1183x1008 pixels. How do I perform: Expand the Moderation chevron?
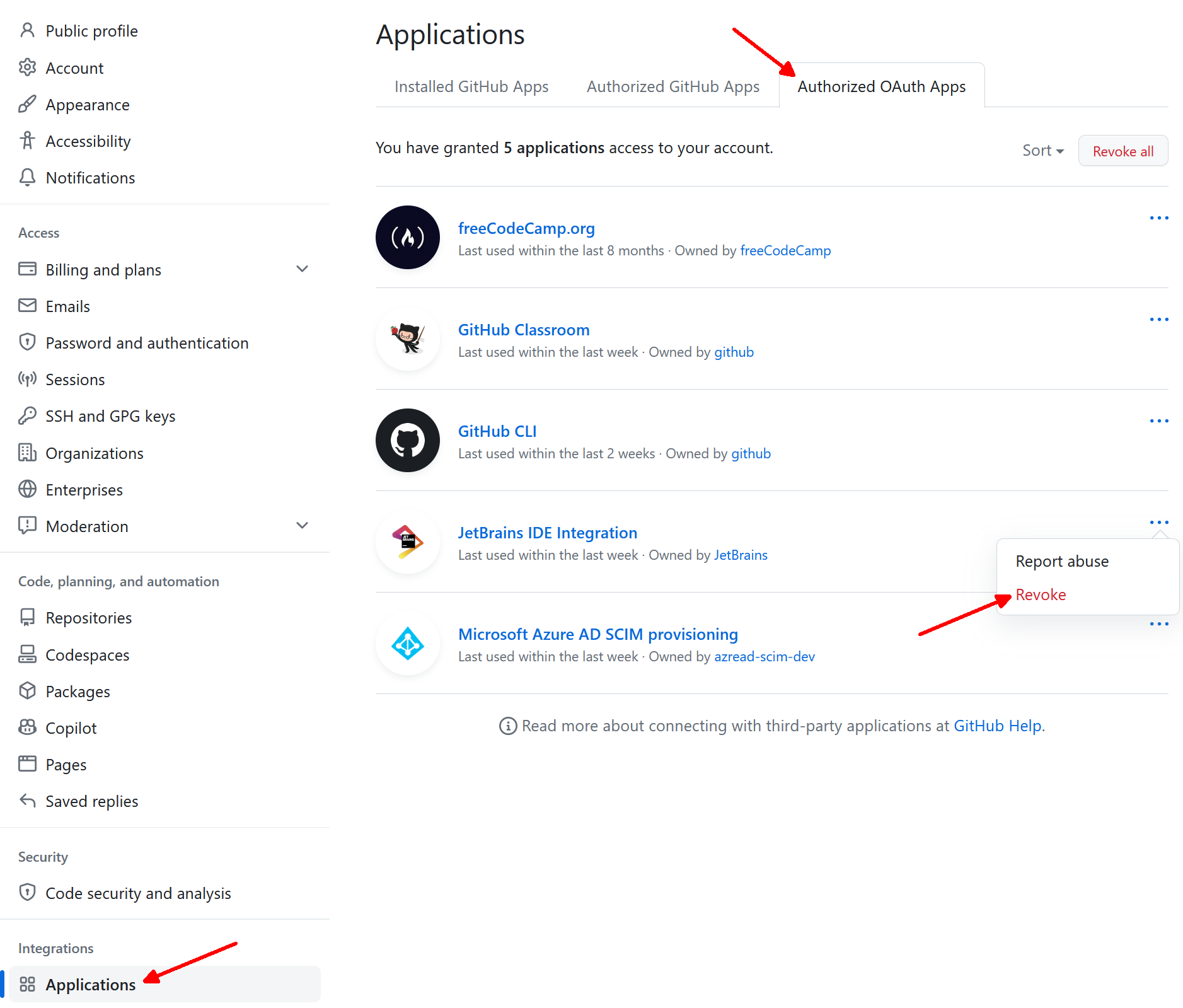click(303, 526)
